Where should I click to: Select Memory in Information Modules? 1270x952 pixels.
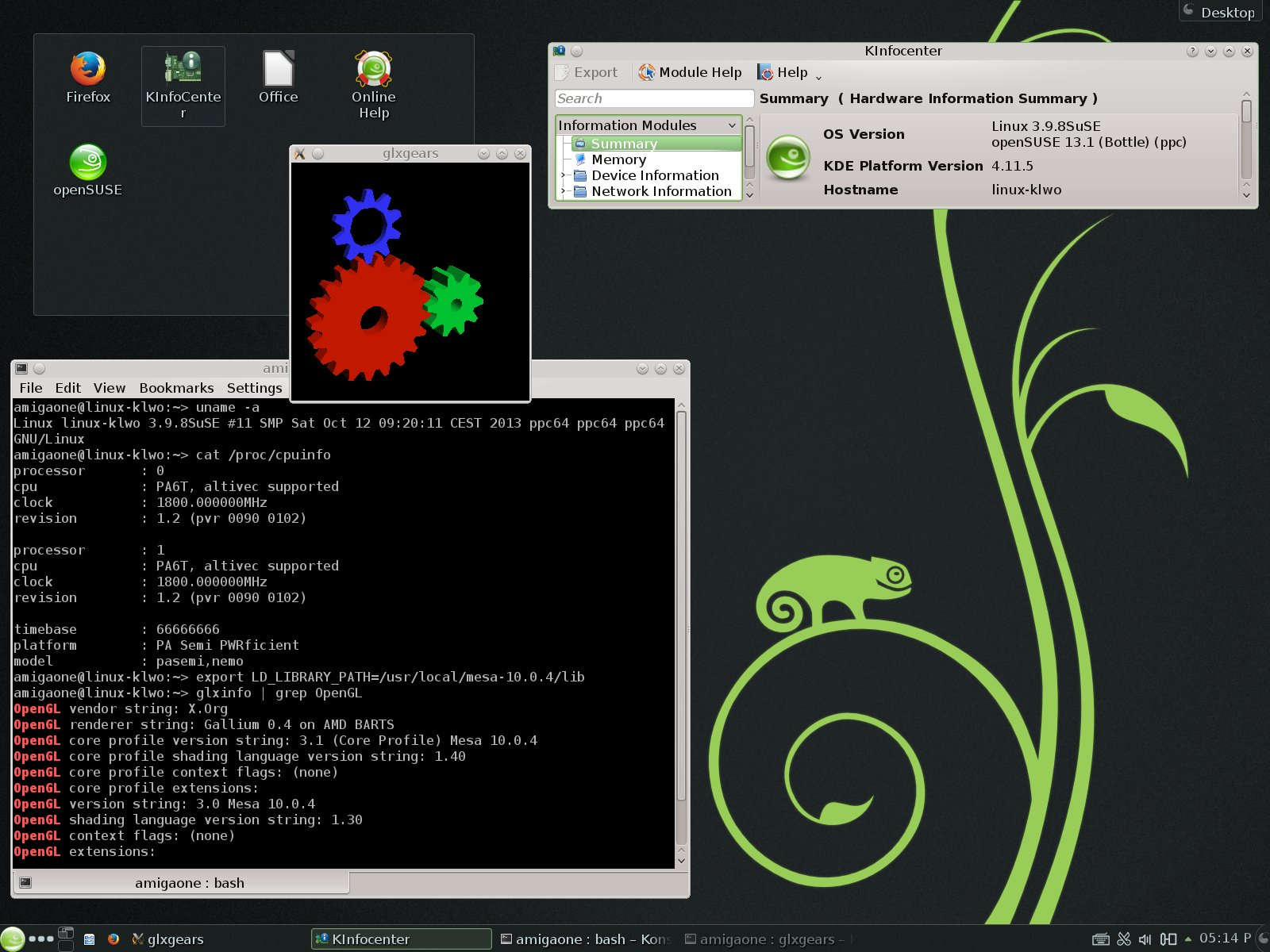618,159
